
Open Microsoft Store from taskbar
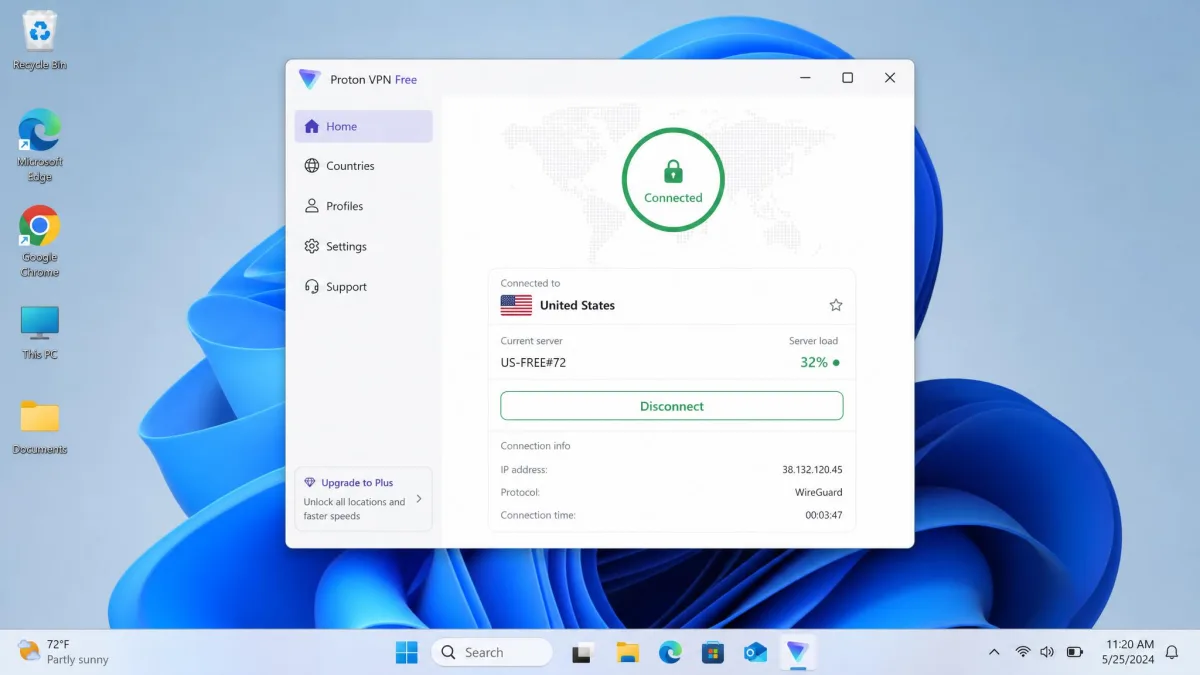point(712,653)
